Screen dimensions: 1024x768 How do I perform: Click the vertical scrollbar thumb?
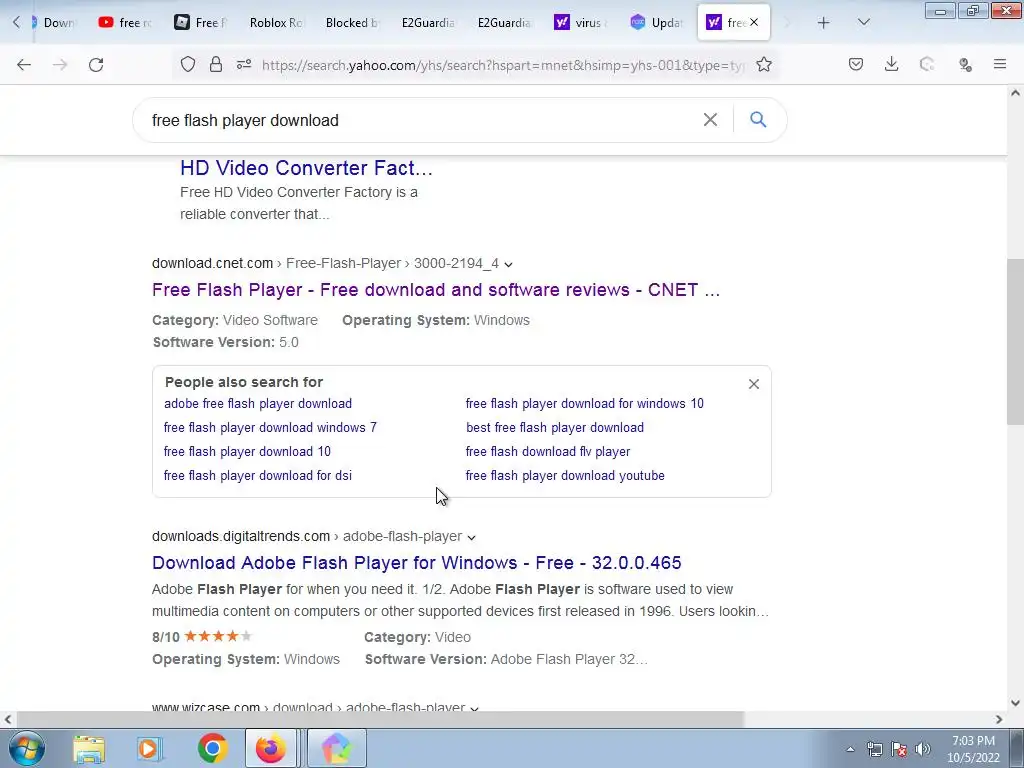click(1015, 342)
